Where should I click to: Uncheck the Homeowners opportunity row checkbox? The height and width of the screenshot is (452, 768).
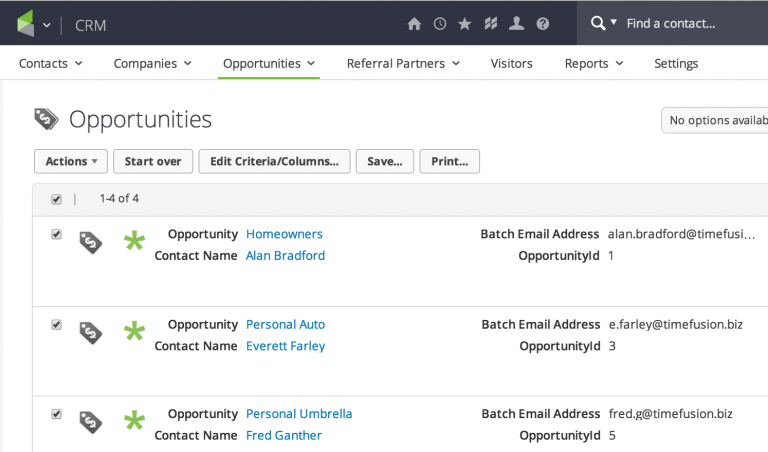coord(57,234)
